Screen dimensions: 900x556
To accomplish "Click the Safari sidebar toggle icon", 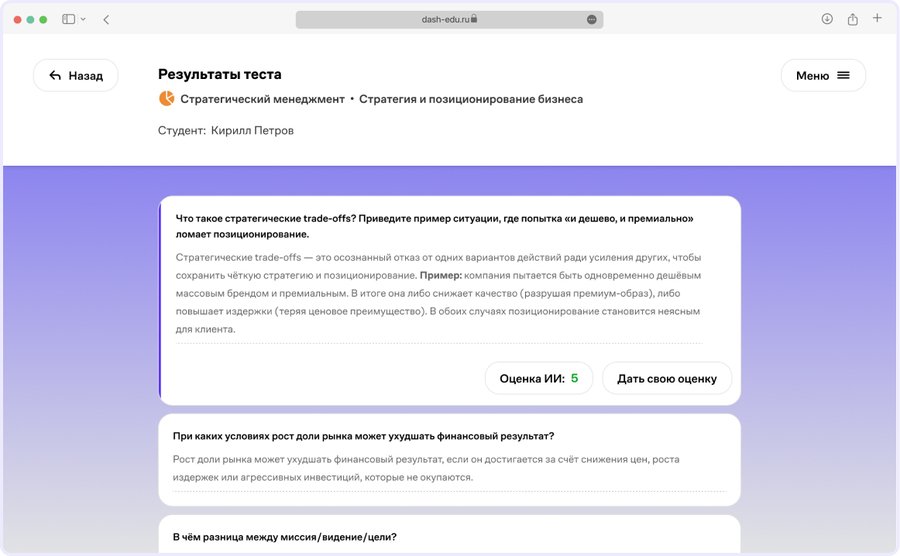I will click(69, 19).
